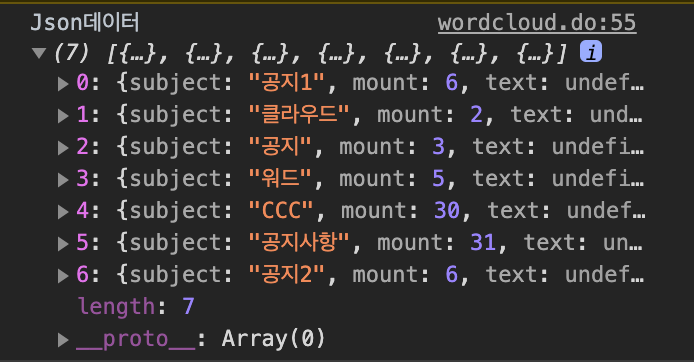
Task: Click the "워드" subject string
Action: [x=280, y=179]
